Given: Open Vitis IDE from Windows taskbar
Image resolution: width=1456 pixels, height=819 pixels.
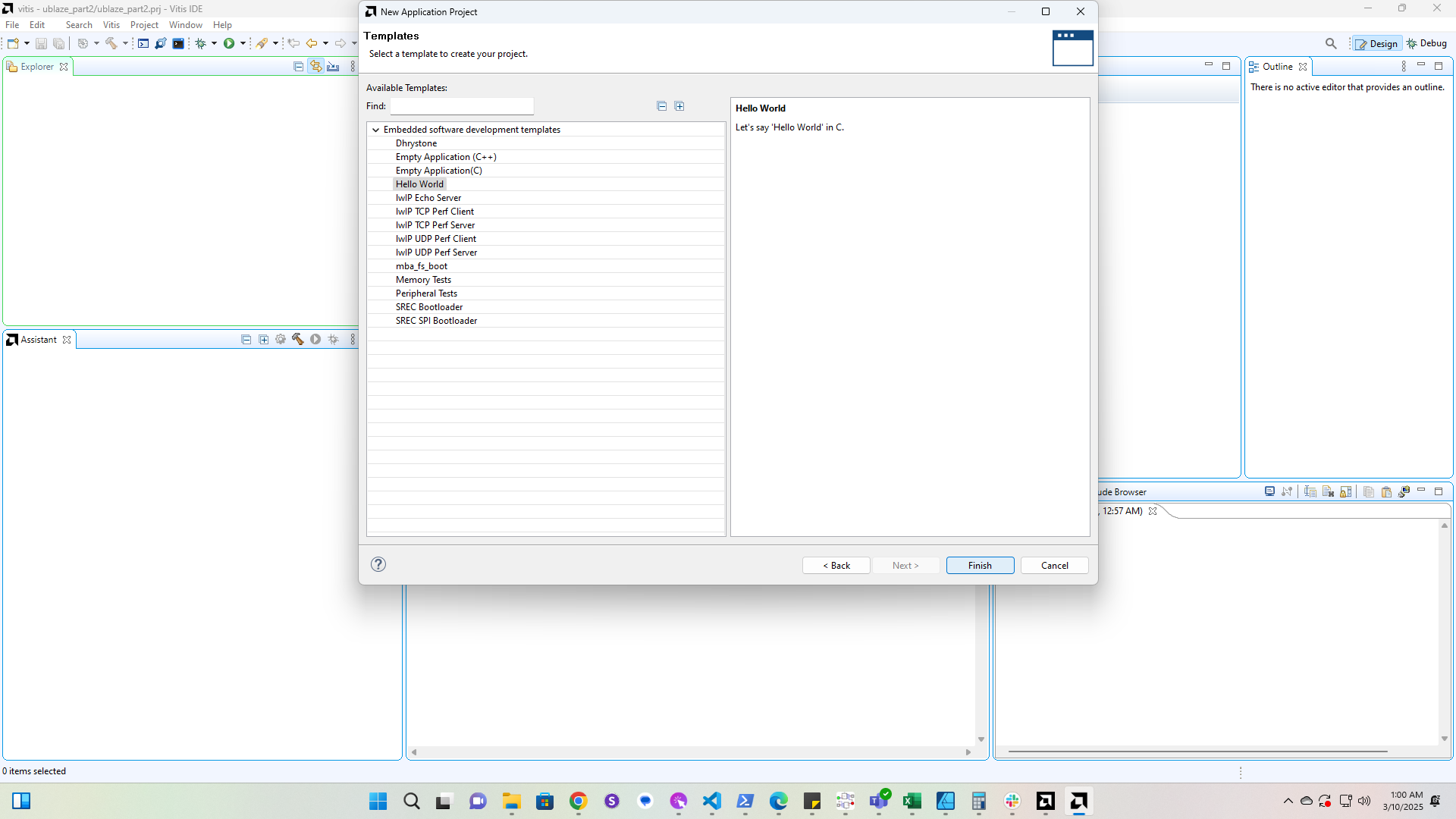Looking at the screenshot, I should click(x=1078, y=801).
